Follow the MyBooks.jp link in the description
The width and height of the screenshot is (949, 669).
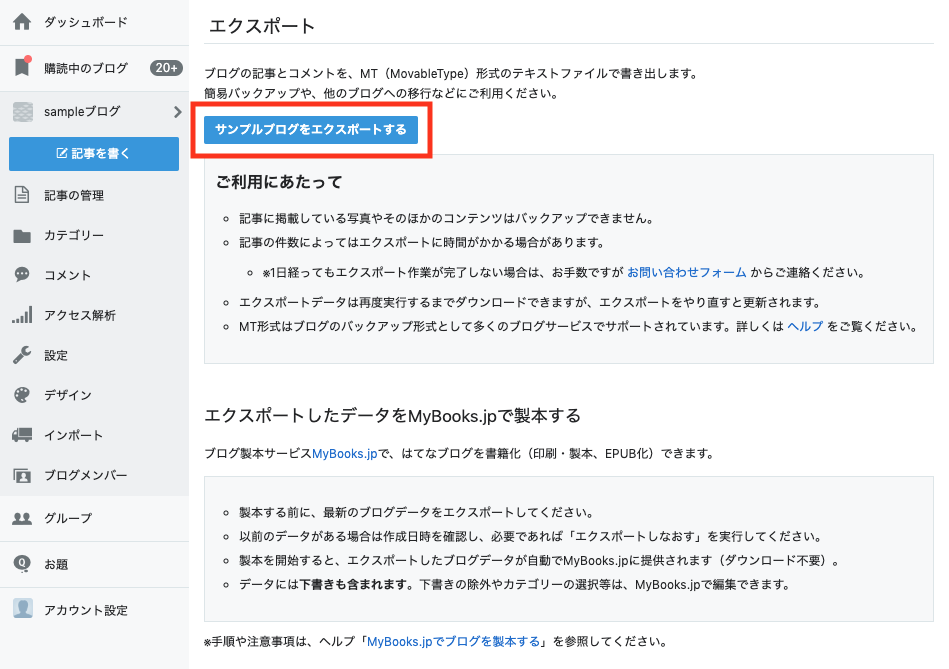click(x=344, y=453)
